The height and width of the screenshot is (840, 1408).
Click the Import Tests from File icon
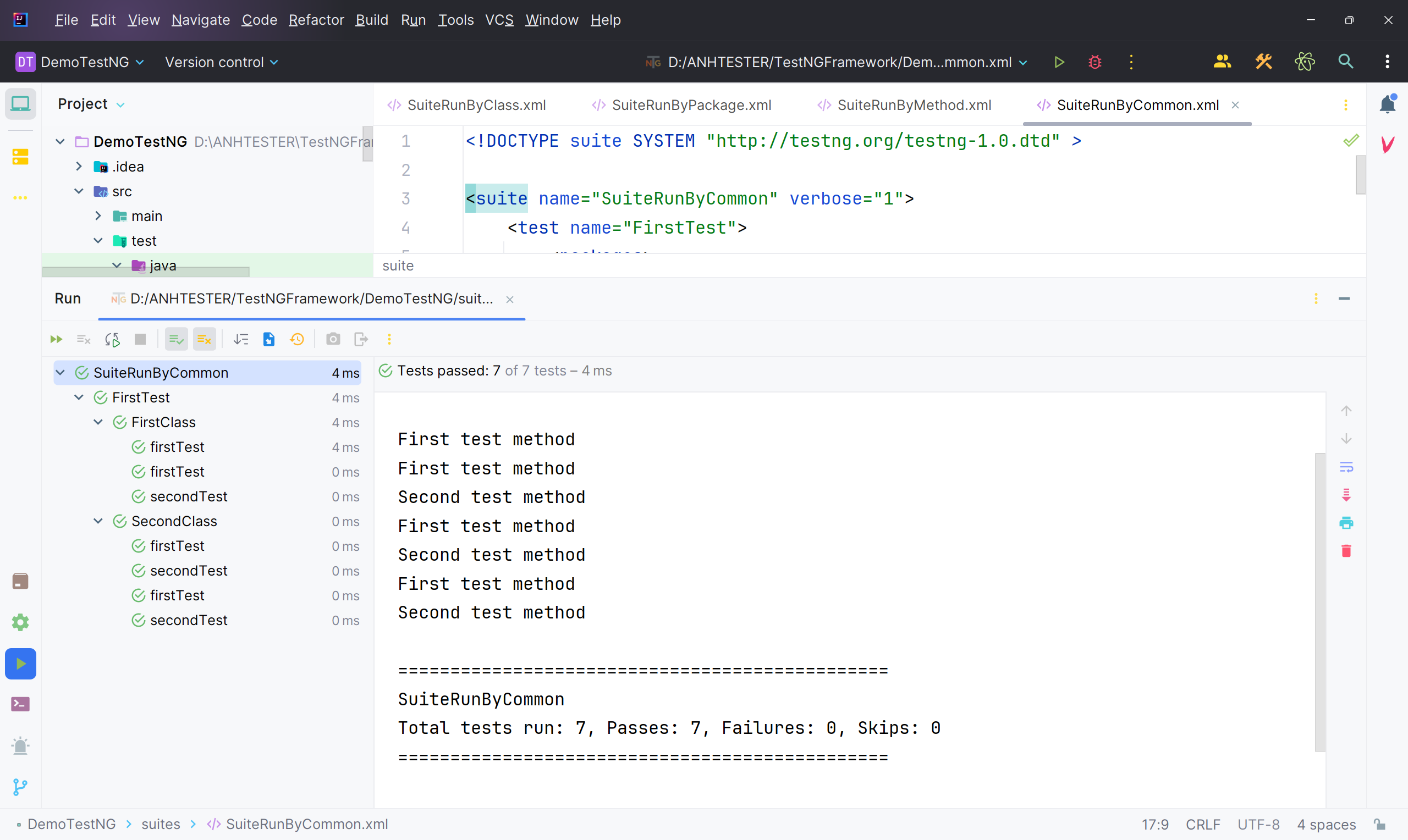[x=269, y=339]
